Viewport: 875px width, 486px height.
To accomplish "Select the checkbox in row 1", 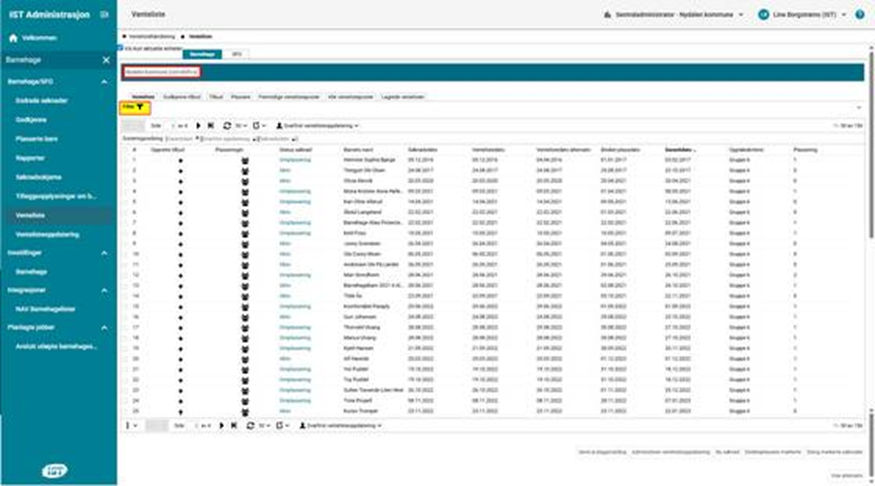I will click(x=125, y=159).
